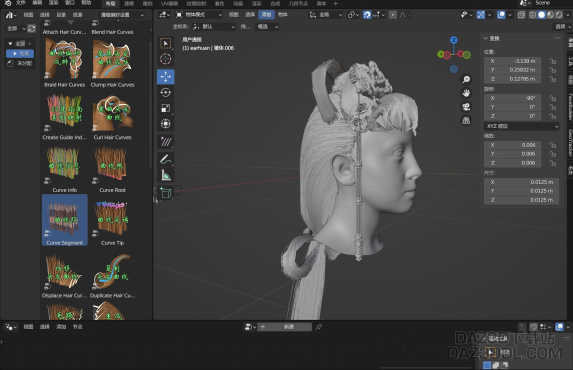Open the viewport Object menu
573x370 pixels.
282,15
